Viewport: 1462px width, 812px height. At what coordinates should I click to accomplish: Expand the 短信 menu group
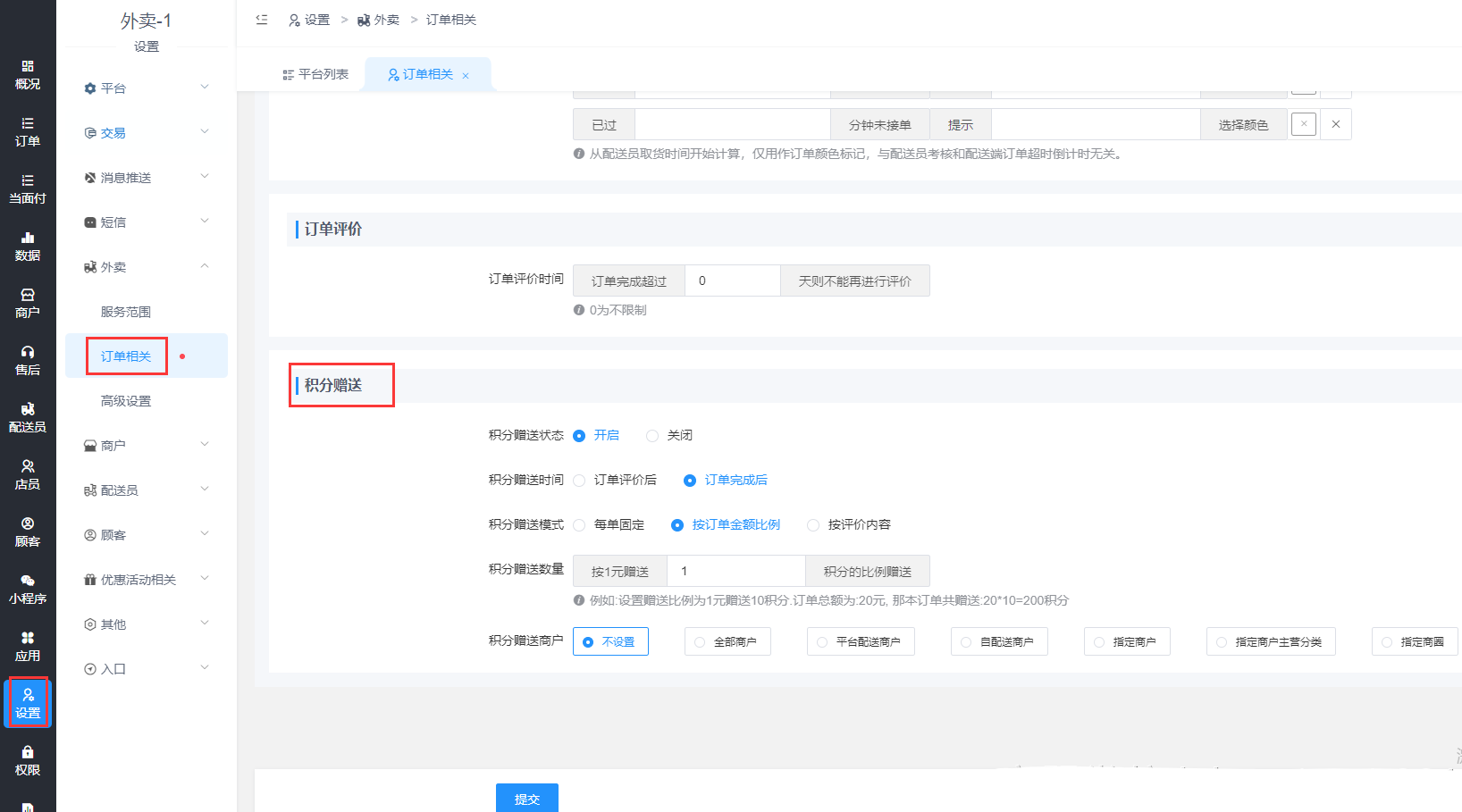(x=147, y=222)
